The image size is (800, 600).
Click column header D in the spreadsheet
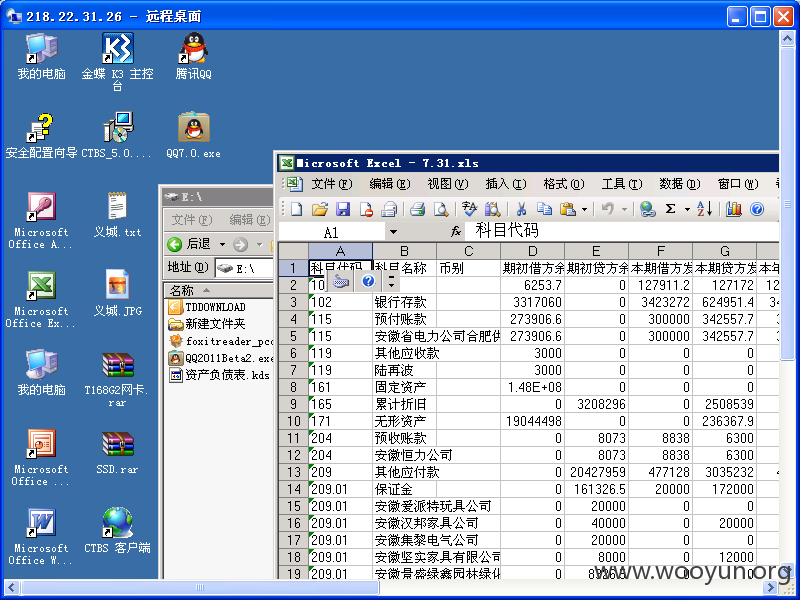coord(533,251)
